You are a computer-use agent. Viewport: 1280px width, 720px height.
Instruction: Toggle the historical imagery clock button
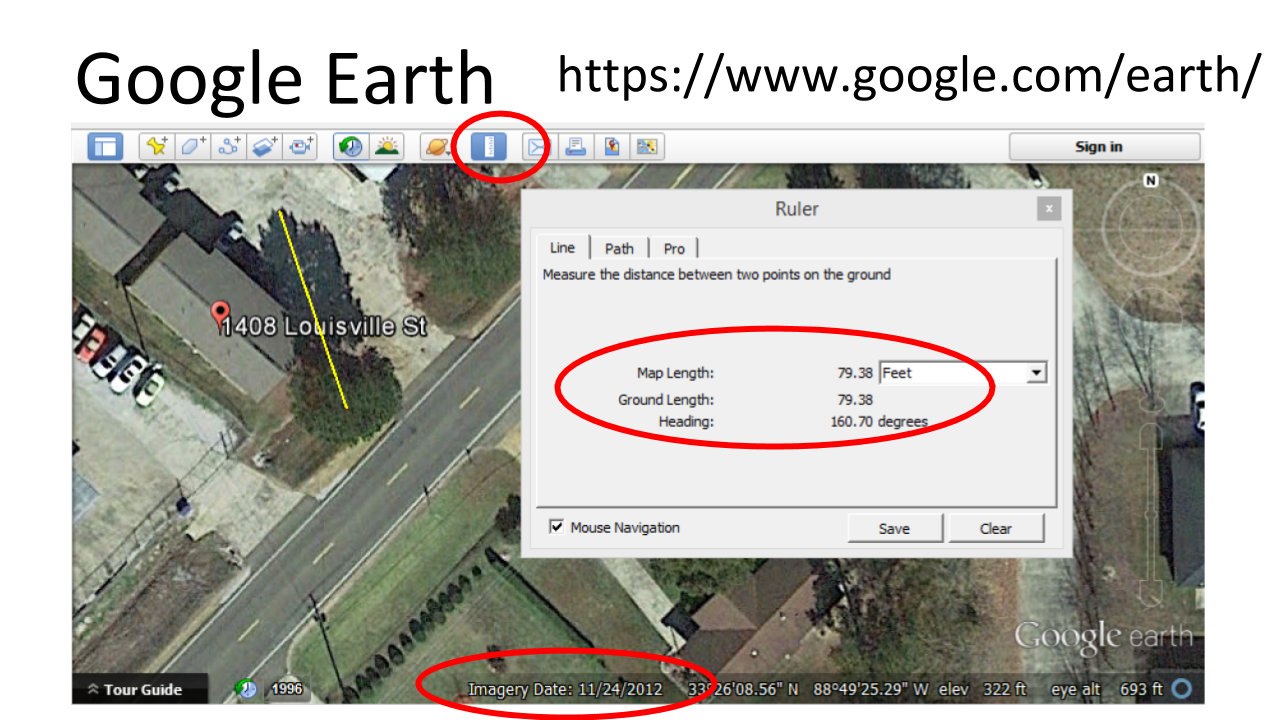coord(350,147)
